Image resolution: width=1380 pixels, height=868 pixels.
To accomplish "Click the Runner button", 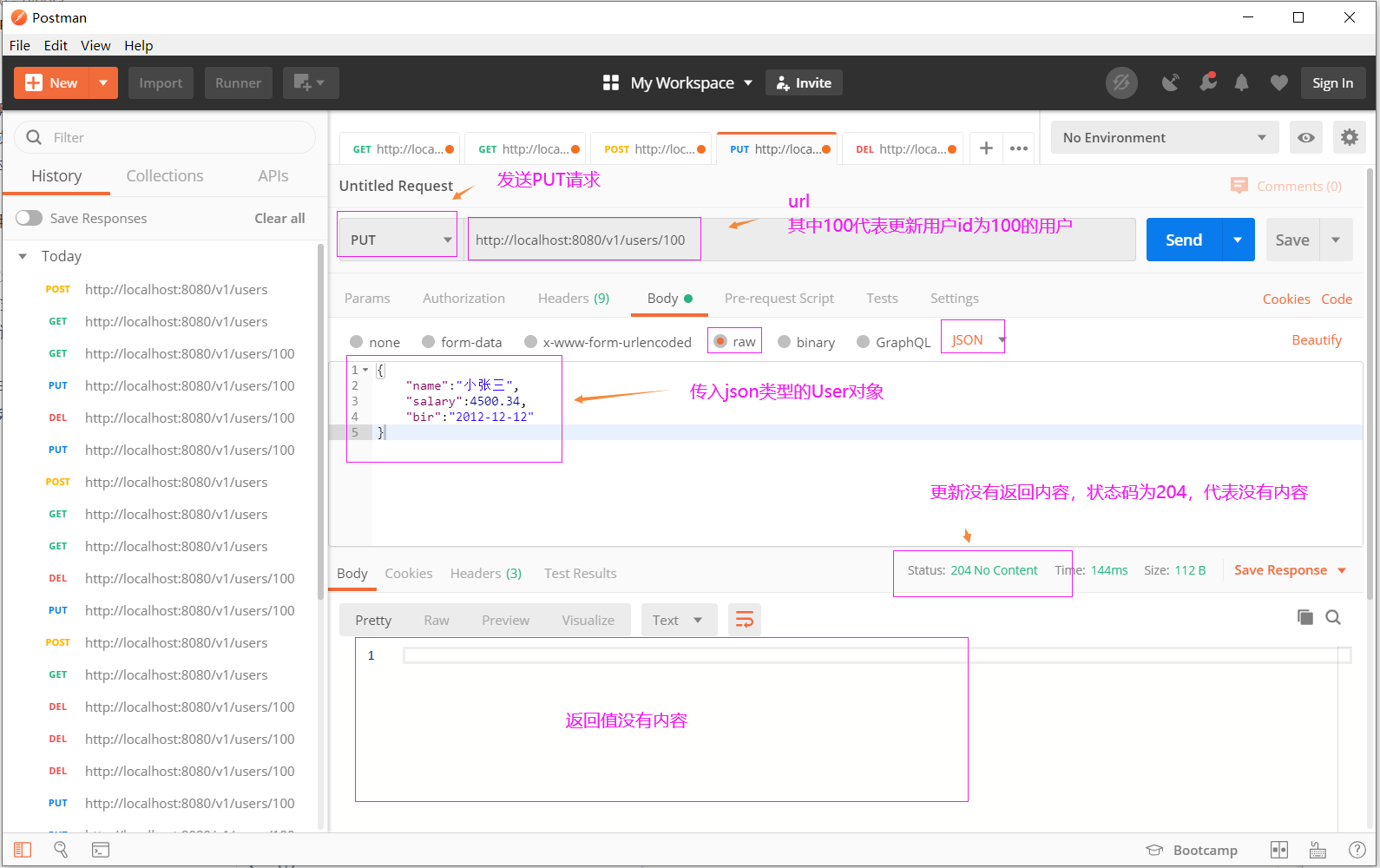I will (239, 82).
